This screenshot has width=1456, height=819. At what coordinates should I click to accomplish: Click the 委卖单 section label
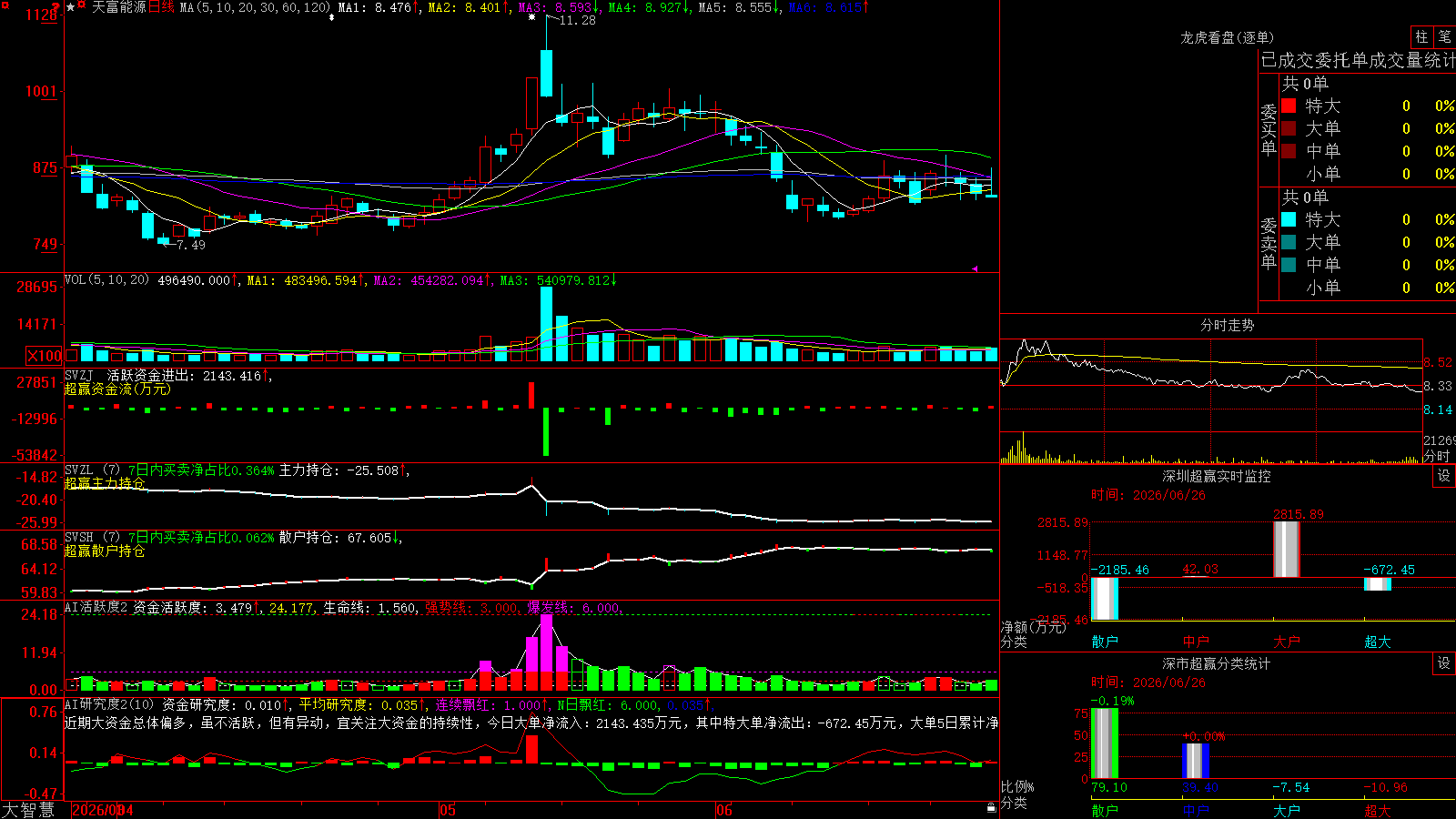coord(1269,243)
